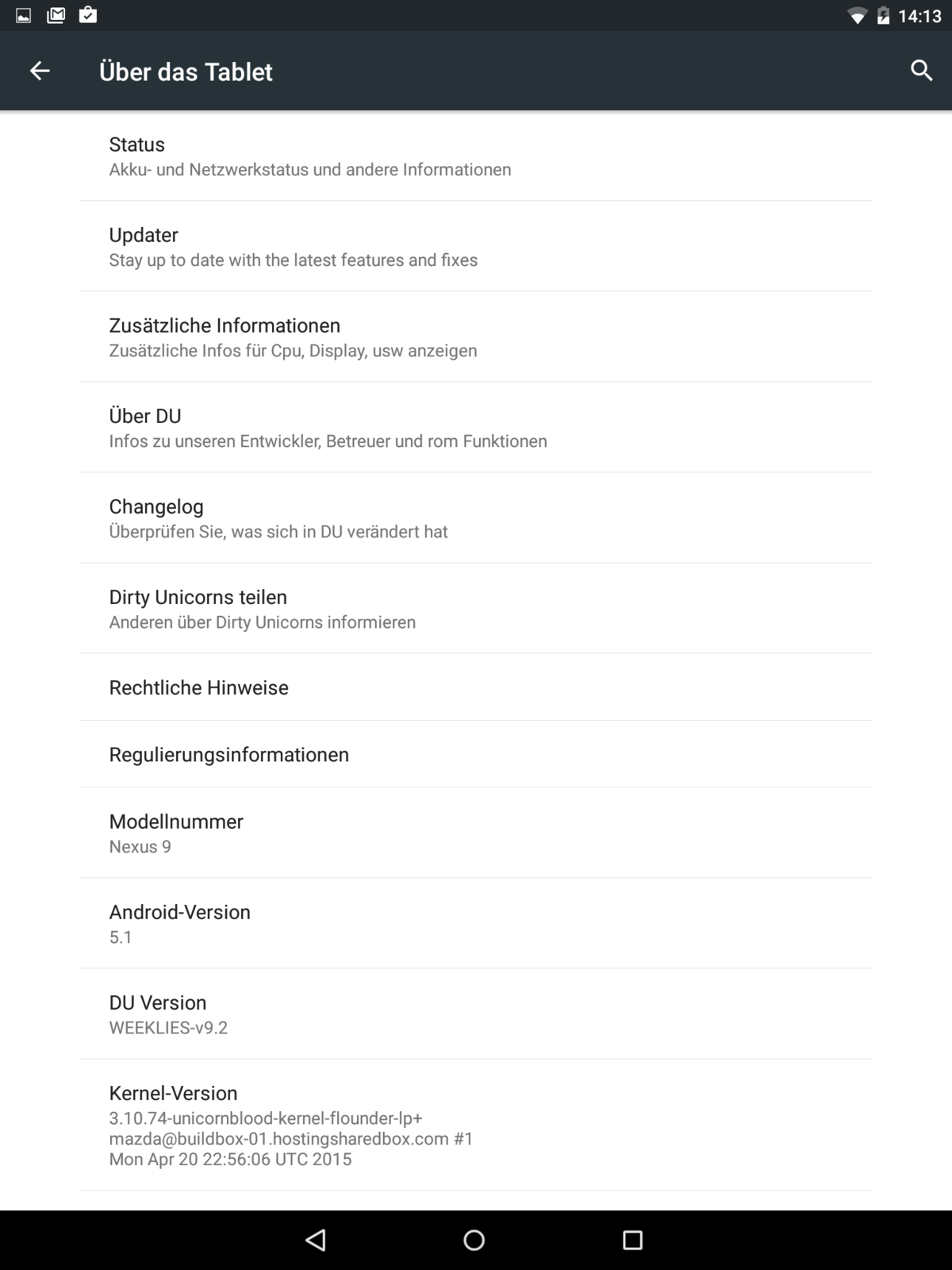View the Changelog entry
This screenshot has height=1270, width=952.
pos(475,518)
